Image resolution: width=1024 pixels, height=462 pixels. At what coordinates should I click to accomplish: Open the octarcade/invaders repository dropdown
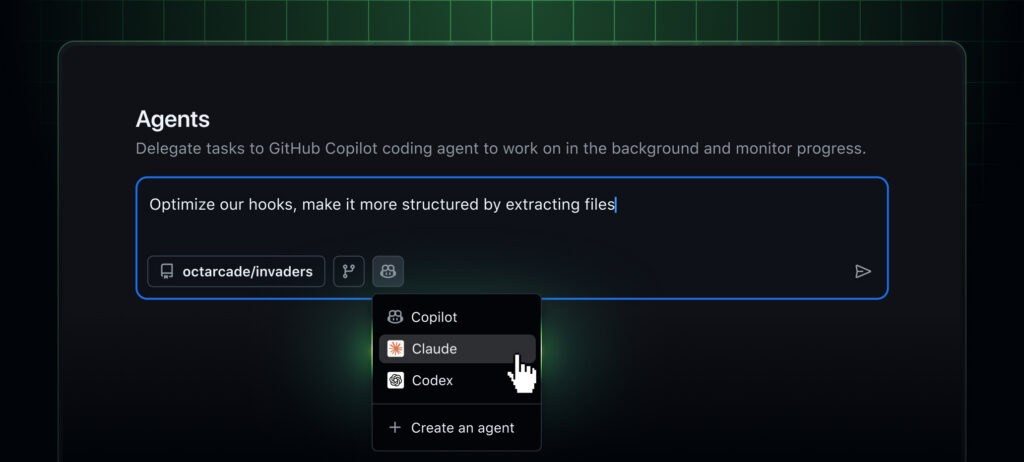(236, 271)
